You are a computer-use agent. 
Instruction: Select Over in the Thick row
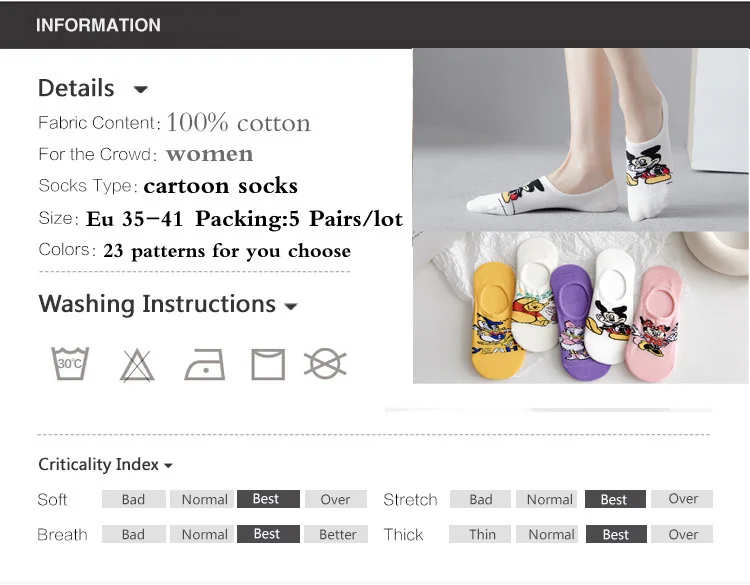(682, 534)
